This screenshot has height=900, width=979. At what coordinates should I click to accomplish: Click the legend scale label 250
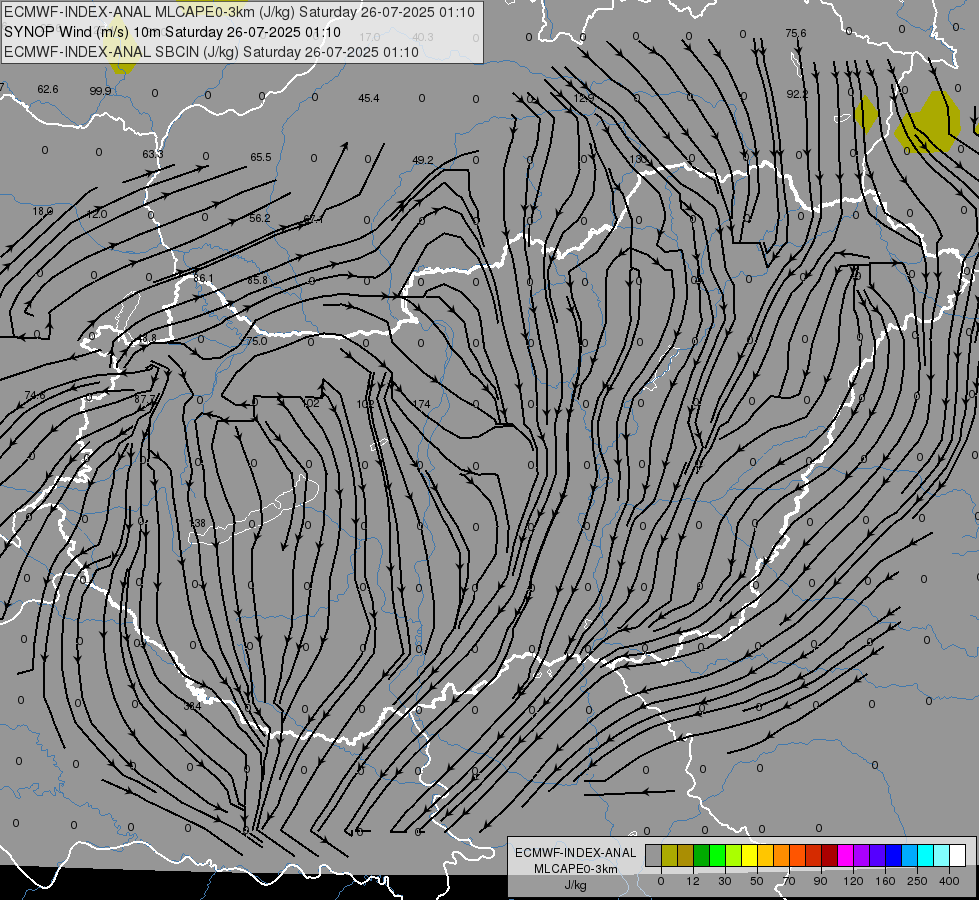pyautogui.click(x=917, y=881)
